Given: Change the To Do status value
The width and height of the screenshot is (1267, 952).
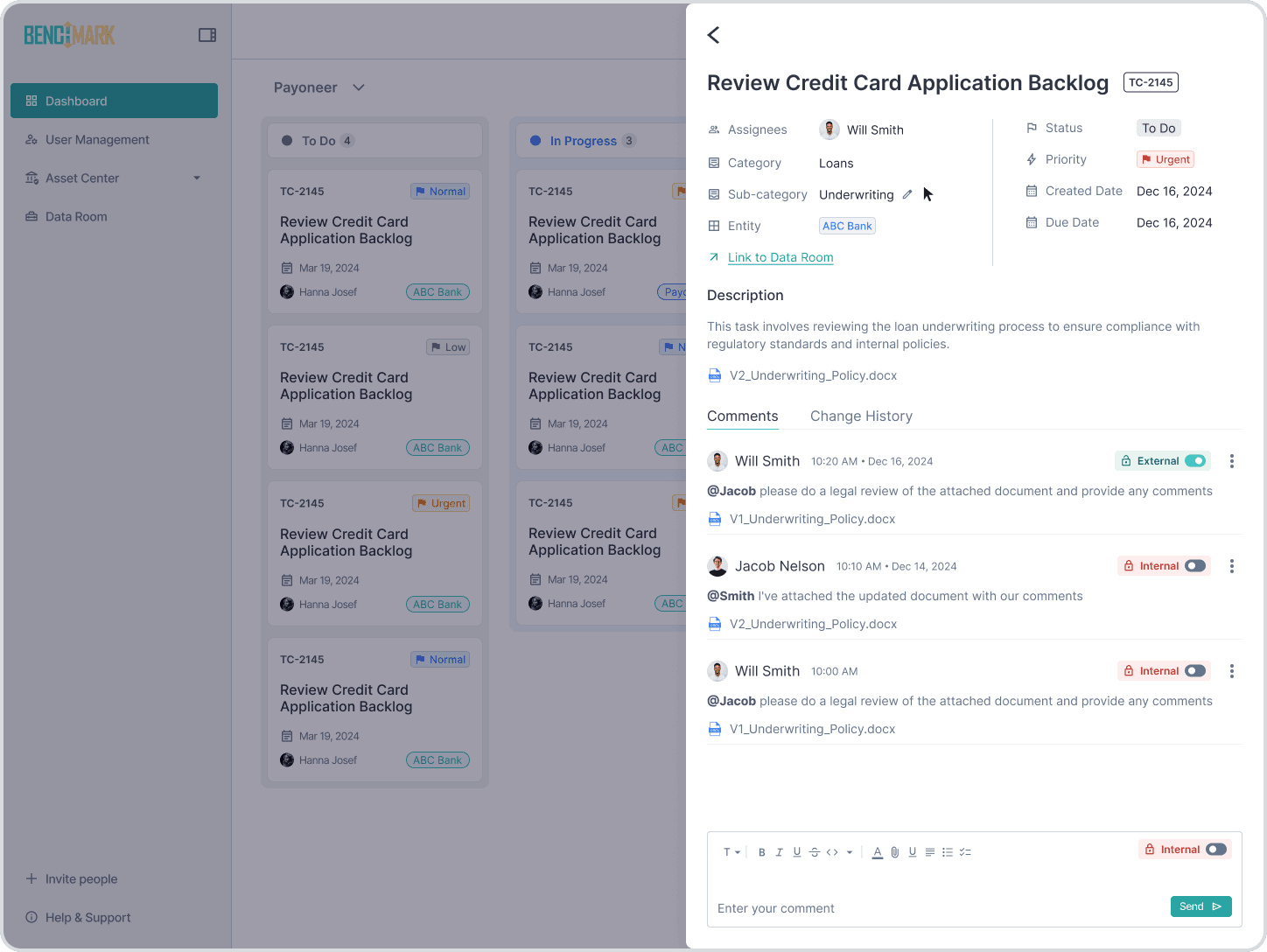Looking at the screenshot, I should tap(1158, 128).
